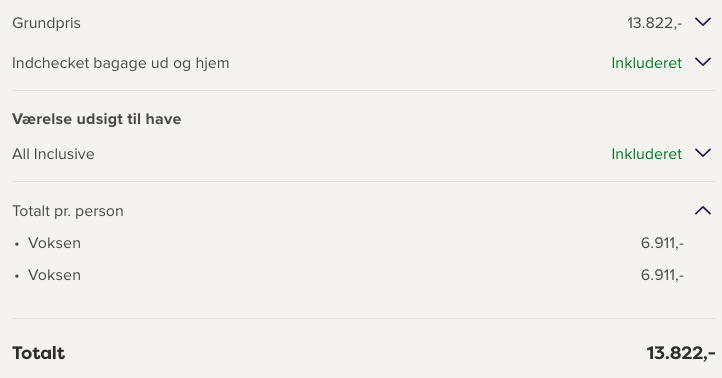Collapse the Totalt pr. person section
This screenshot has height=378, width=722.
(x=703, y=210)
